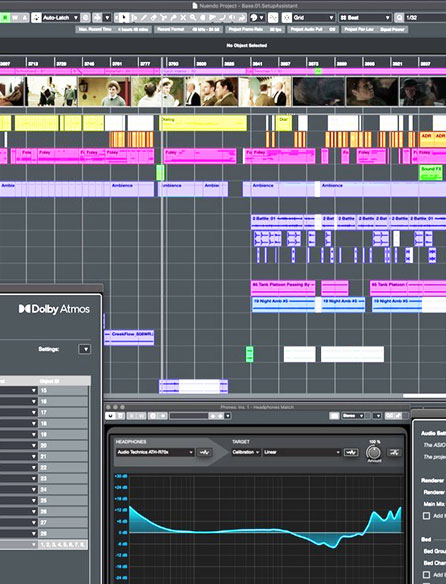This screenshot has height=584, width=446.
Task: Open Stereo routing dropdown in plug-in header
Action: pyautogui.click(x=353, y=416)
